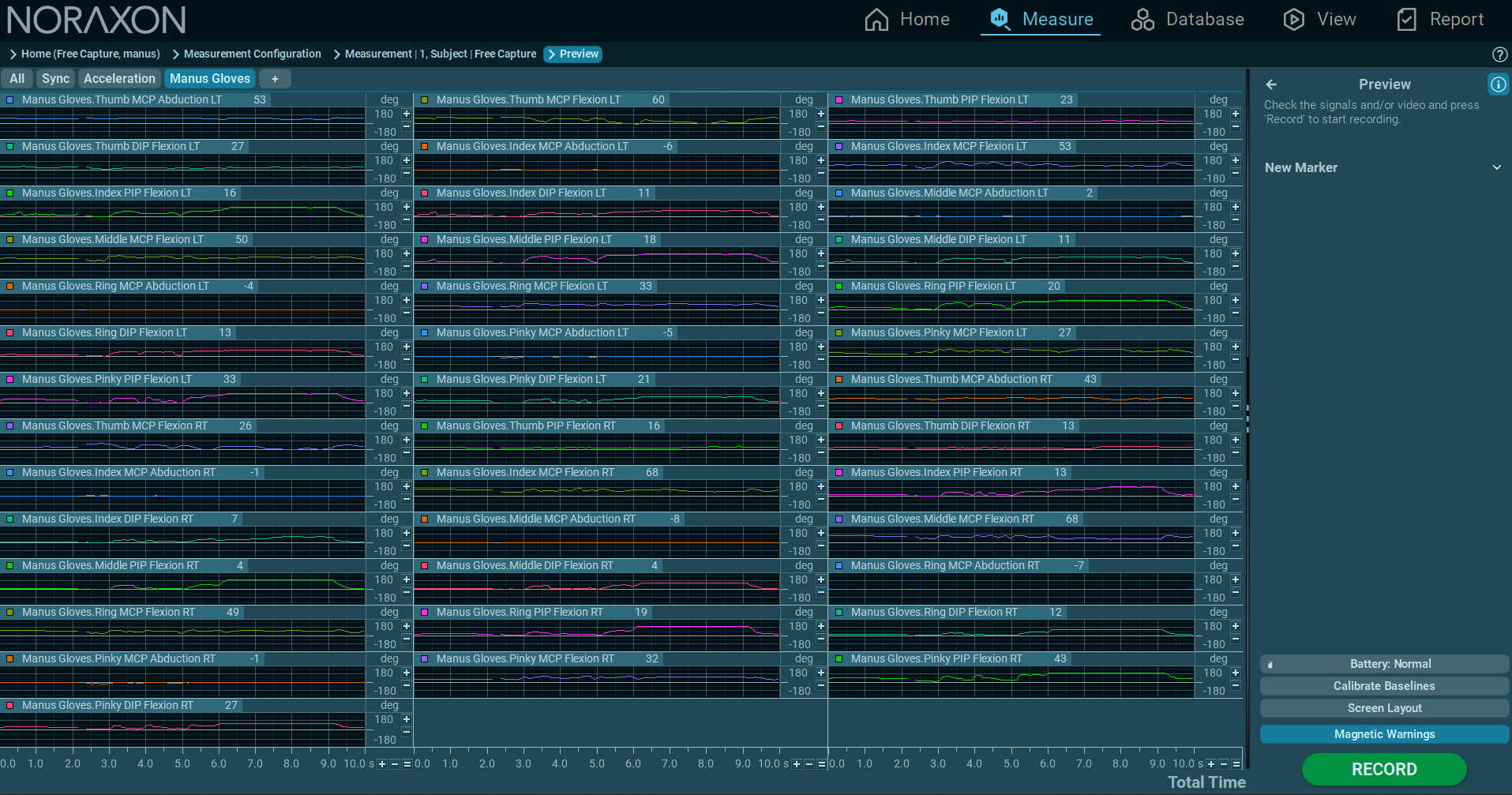1512x795 pixels.
Task: Select the Manus Gloves tab
Action: (210, 79)
